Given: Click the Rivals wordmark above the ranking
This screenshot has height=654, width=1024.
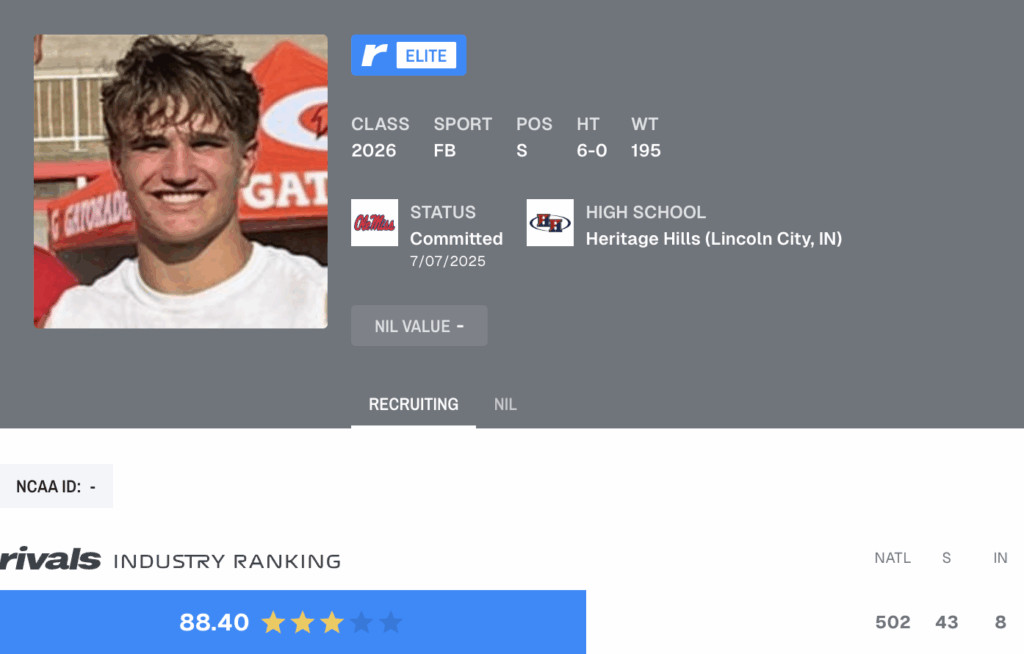Looking at the screenshot, I should (x=50, y=560).
